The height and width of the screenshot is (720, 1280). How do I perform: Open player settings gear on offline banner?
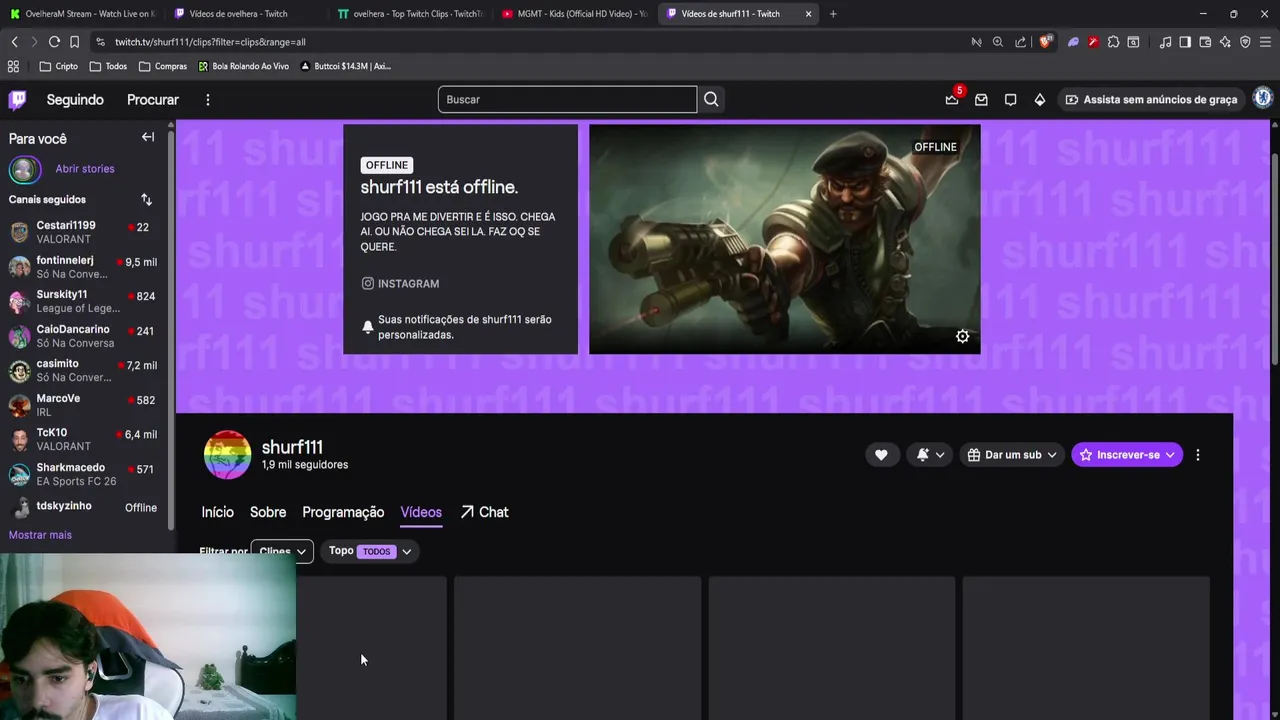[x=962, y=336]
